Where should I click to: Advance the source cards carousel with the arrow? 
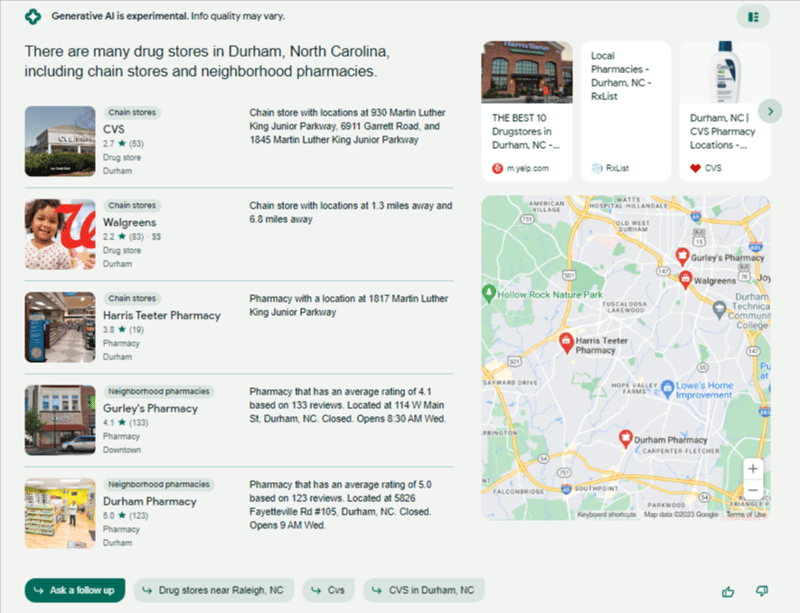770,111
